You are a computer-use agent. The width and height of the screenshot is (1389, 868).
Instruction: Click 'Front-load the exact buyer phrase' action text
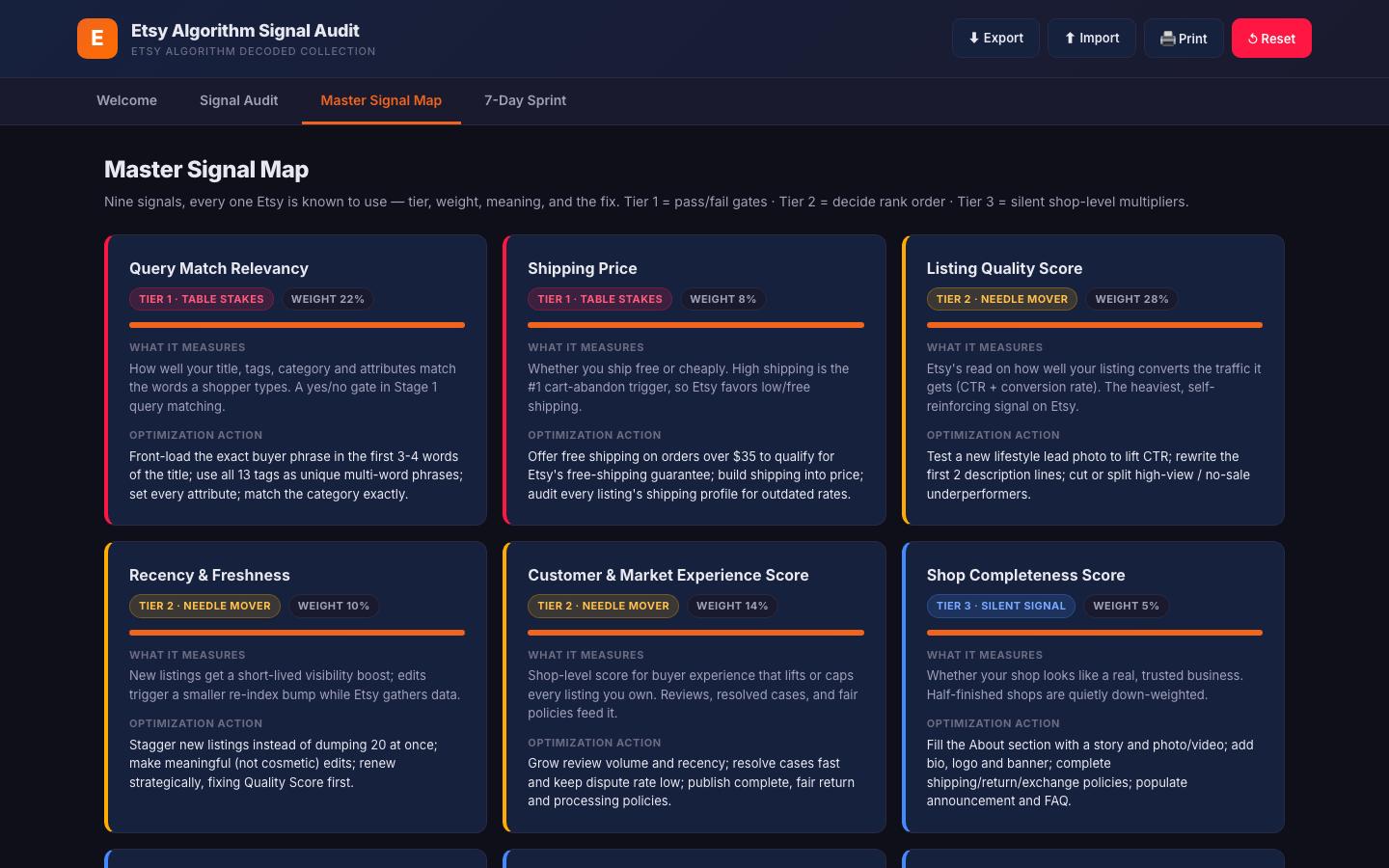click(296, 475)
